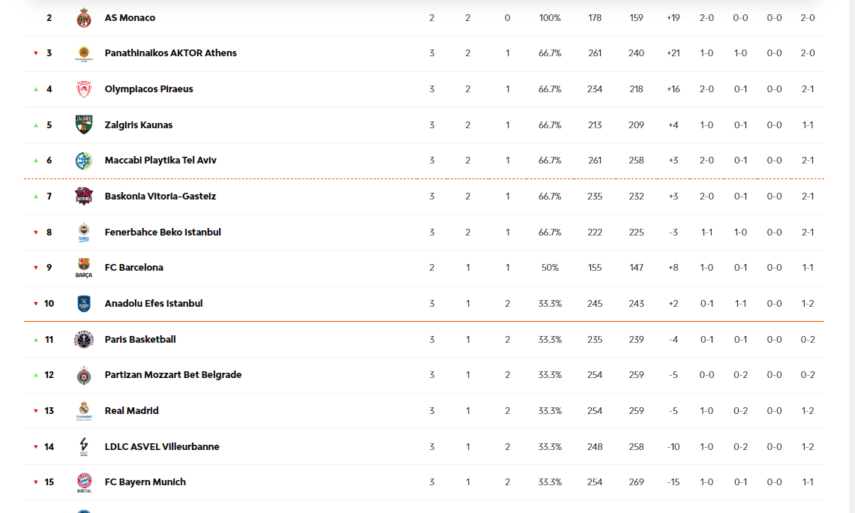The height and width of the screenshot is (513, 855).
Task: Click the Baskonia Vitoria-Gasteiz logo
Action: pos(84,196)
